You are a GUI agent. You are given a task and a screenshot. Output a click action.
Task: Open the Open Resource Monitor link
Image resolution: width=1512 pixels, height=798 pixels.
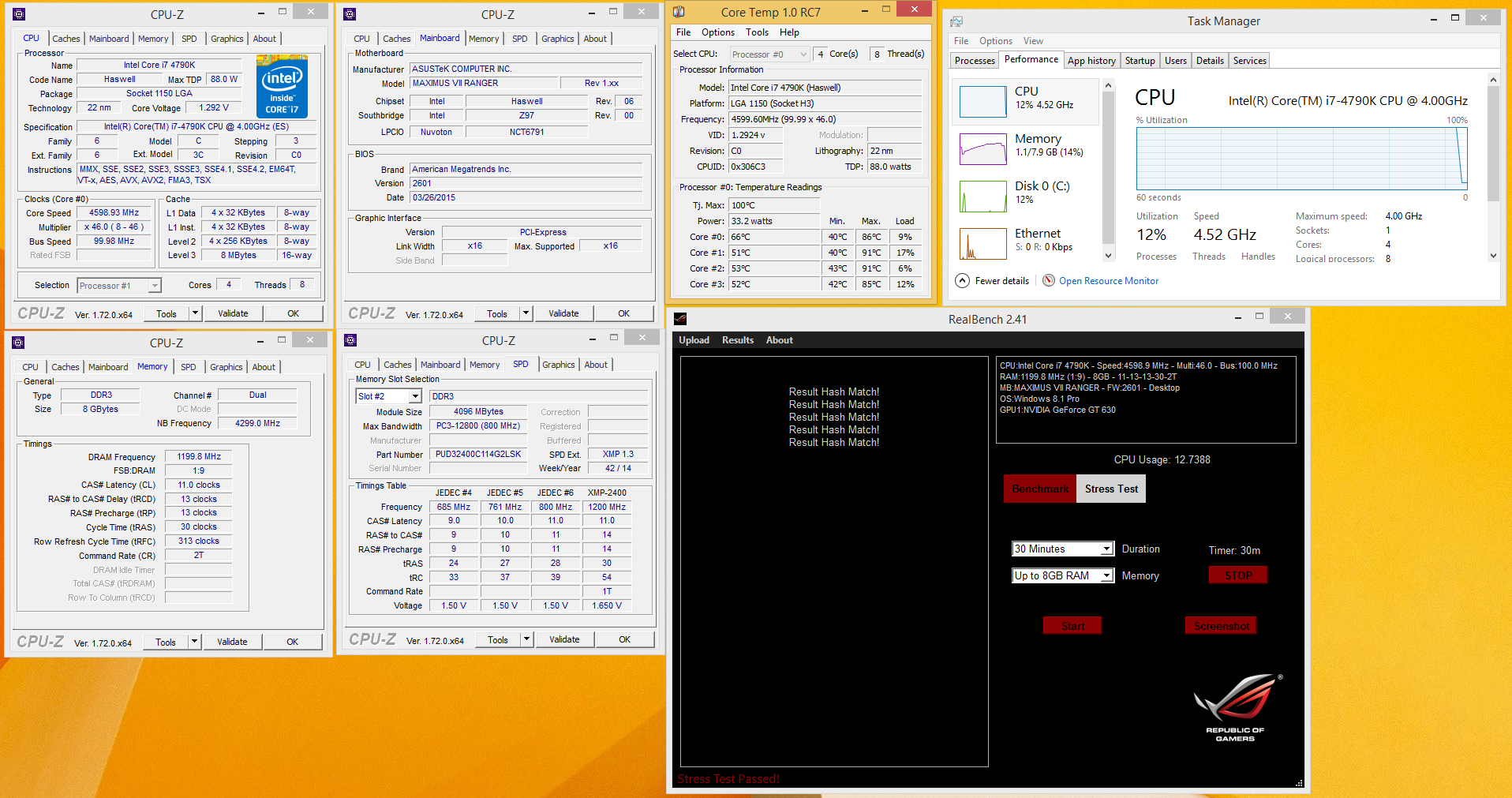tap(1109, 281)
